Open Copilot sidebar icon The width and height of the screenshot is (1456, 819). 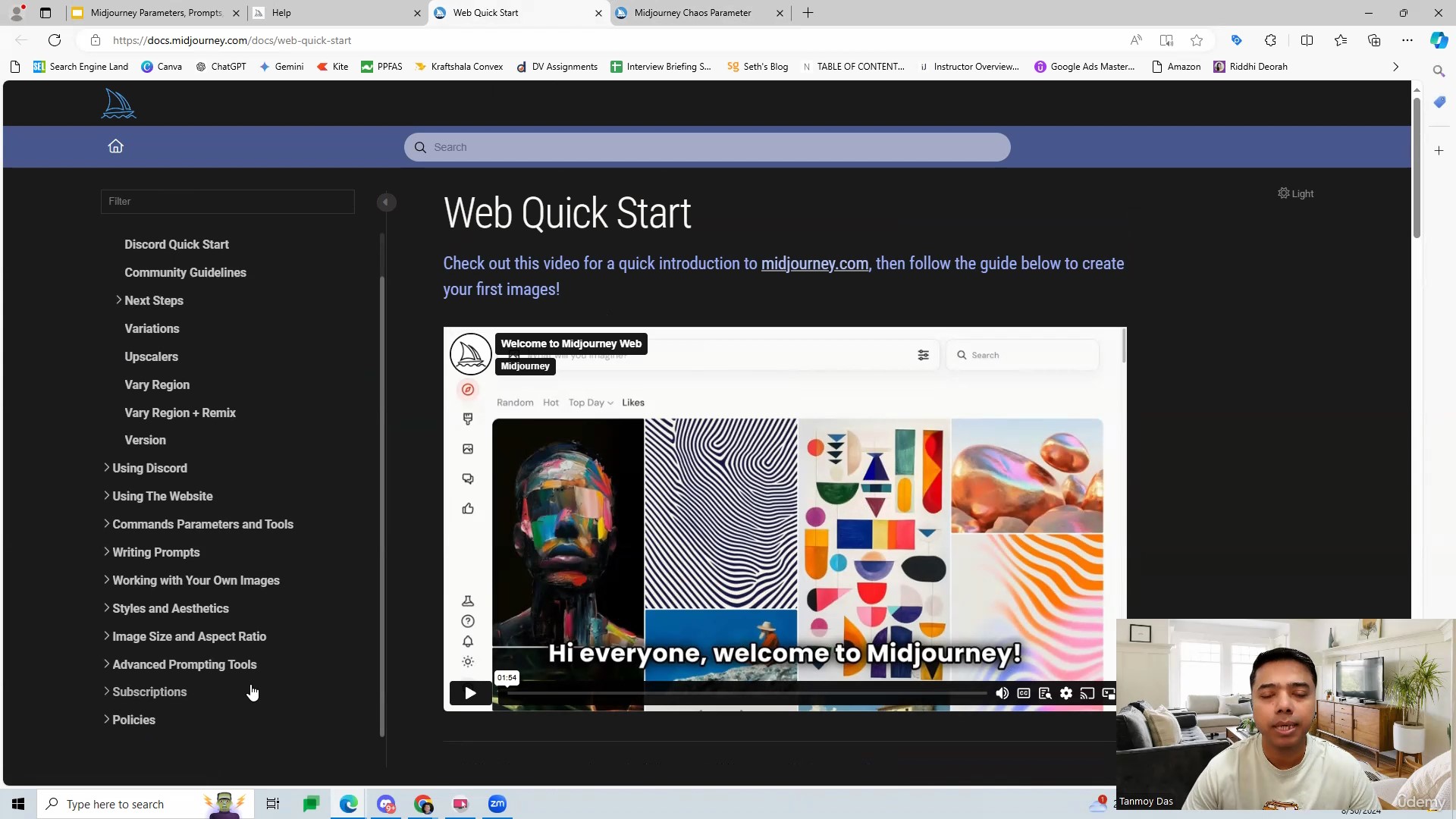[1439, 40]
